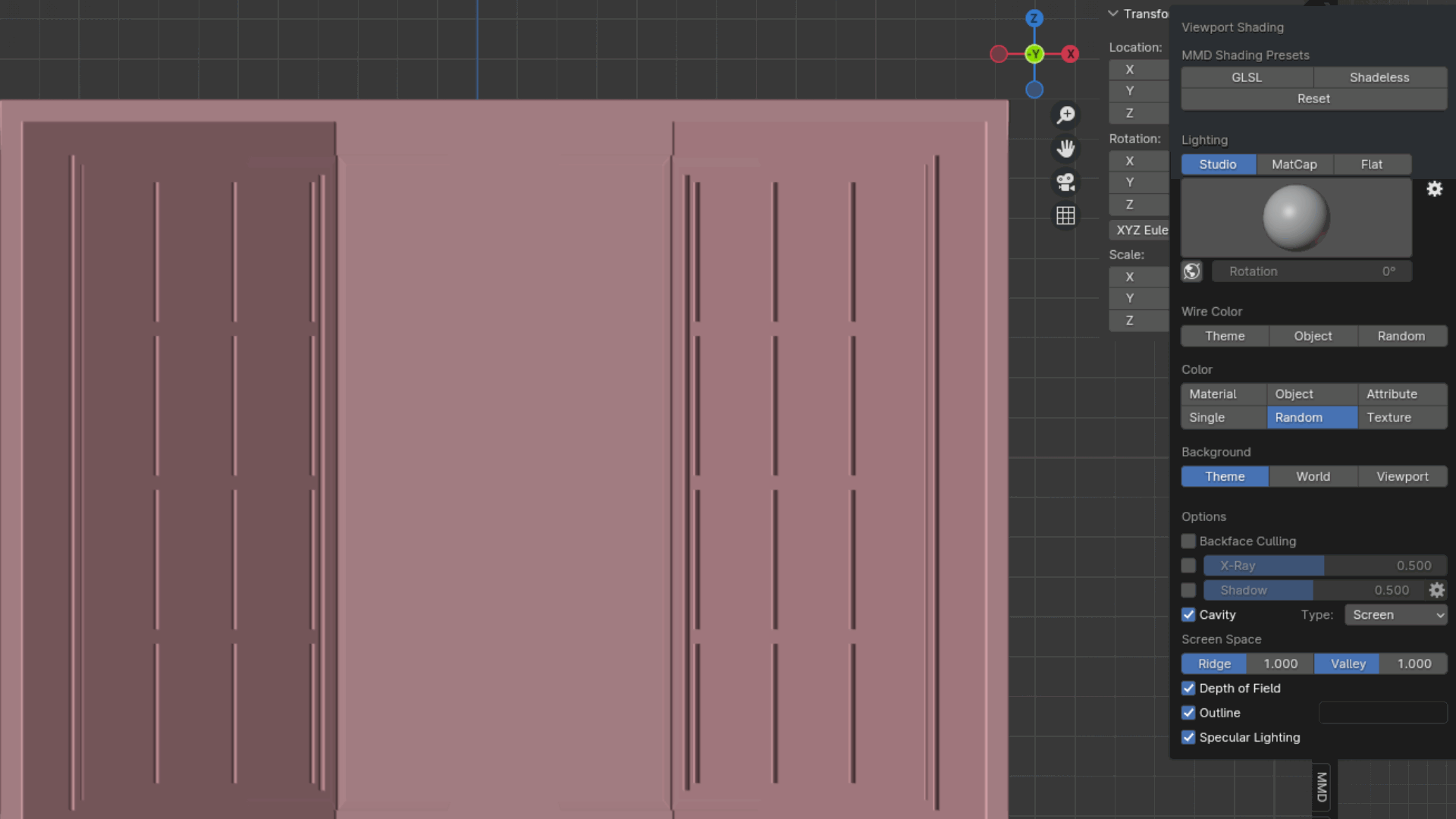Image resolution: width=1456 pixels, height=819 pixels.
Task: Toggle world space lighting globe icon
Action: 1191,271
